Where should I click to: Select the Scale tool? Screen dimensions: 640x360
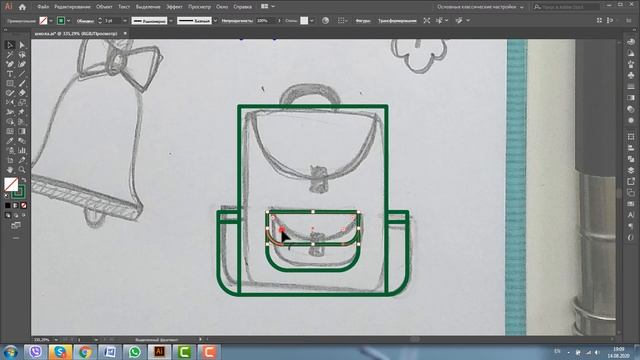click(x=22, y=102)
